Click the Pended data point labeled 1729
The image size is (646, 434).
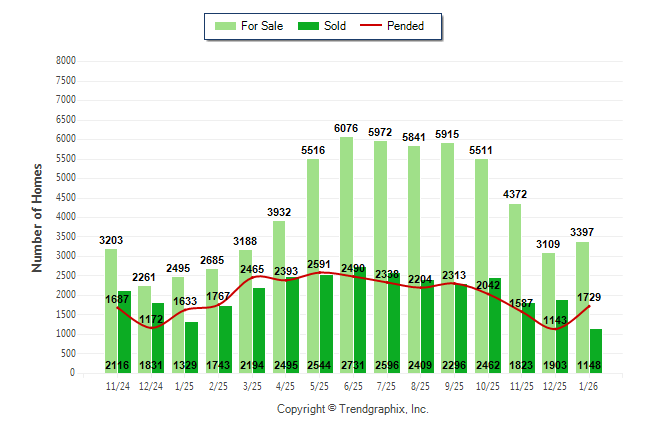pos(590,306)
